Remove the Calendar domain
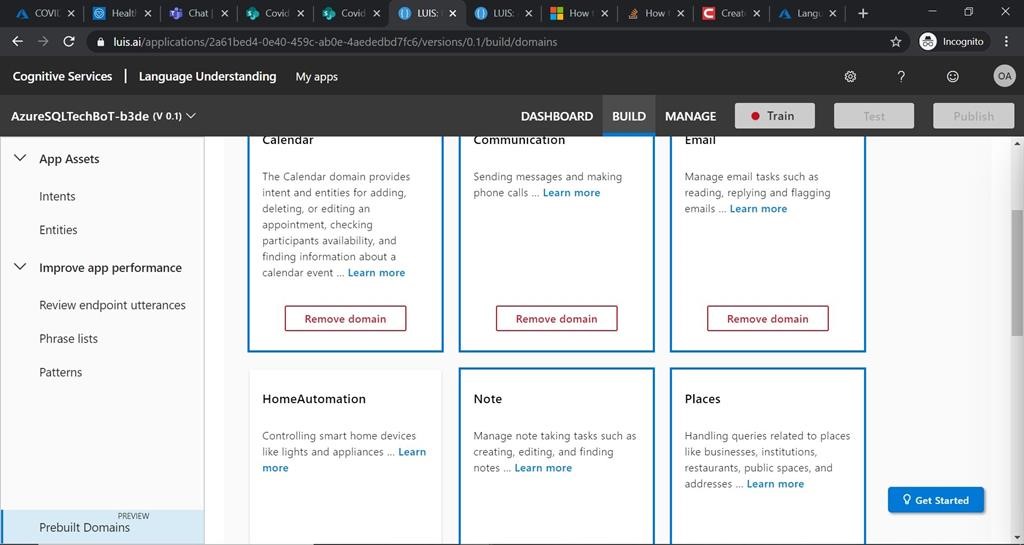 pyautogui.click(x=345, y=319)
